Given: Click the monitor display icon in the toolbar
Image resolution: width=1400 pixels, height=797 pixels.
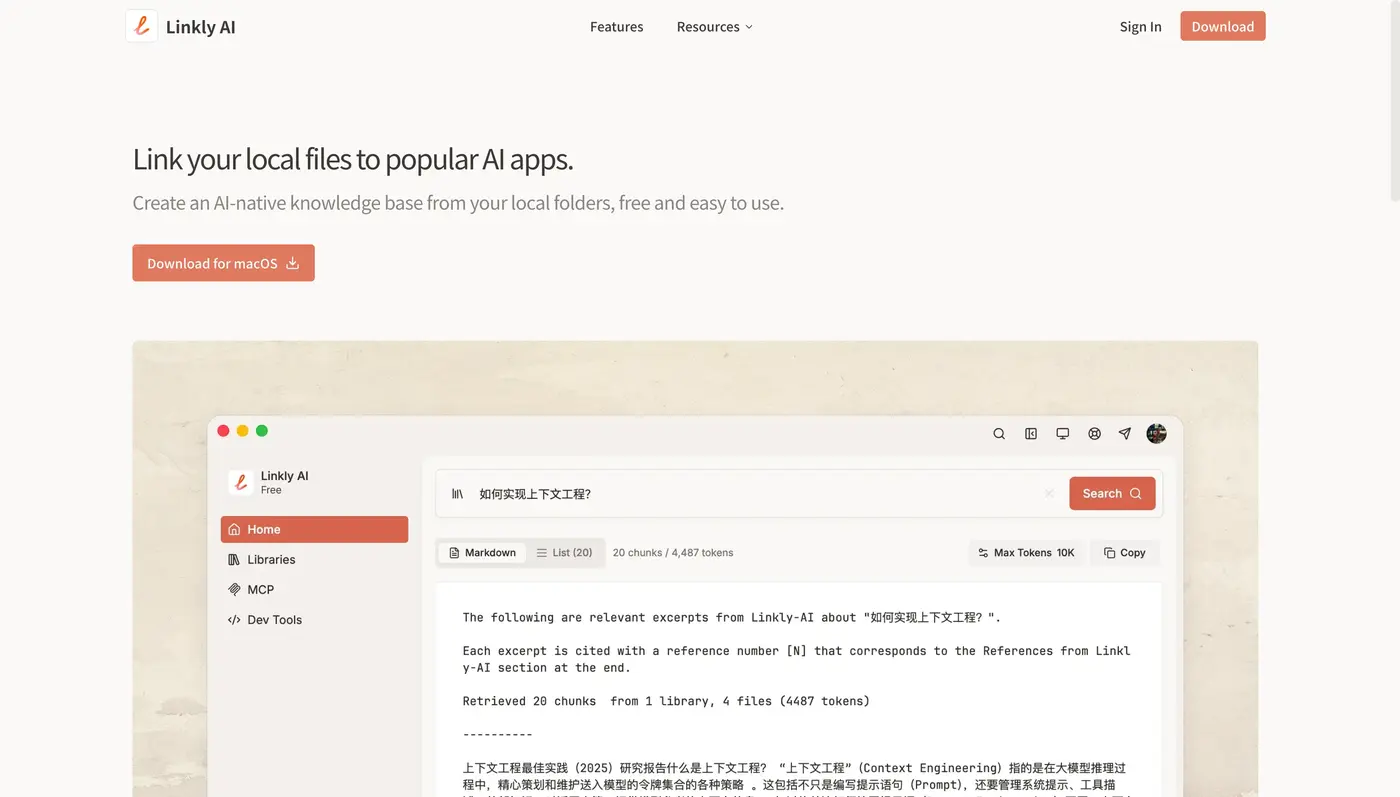Looking at the screenshot, I should coord(1062,433).
